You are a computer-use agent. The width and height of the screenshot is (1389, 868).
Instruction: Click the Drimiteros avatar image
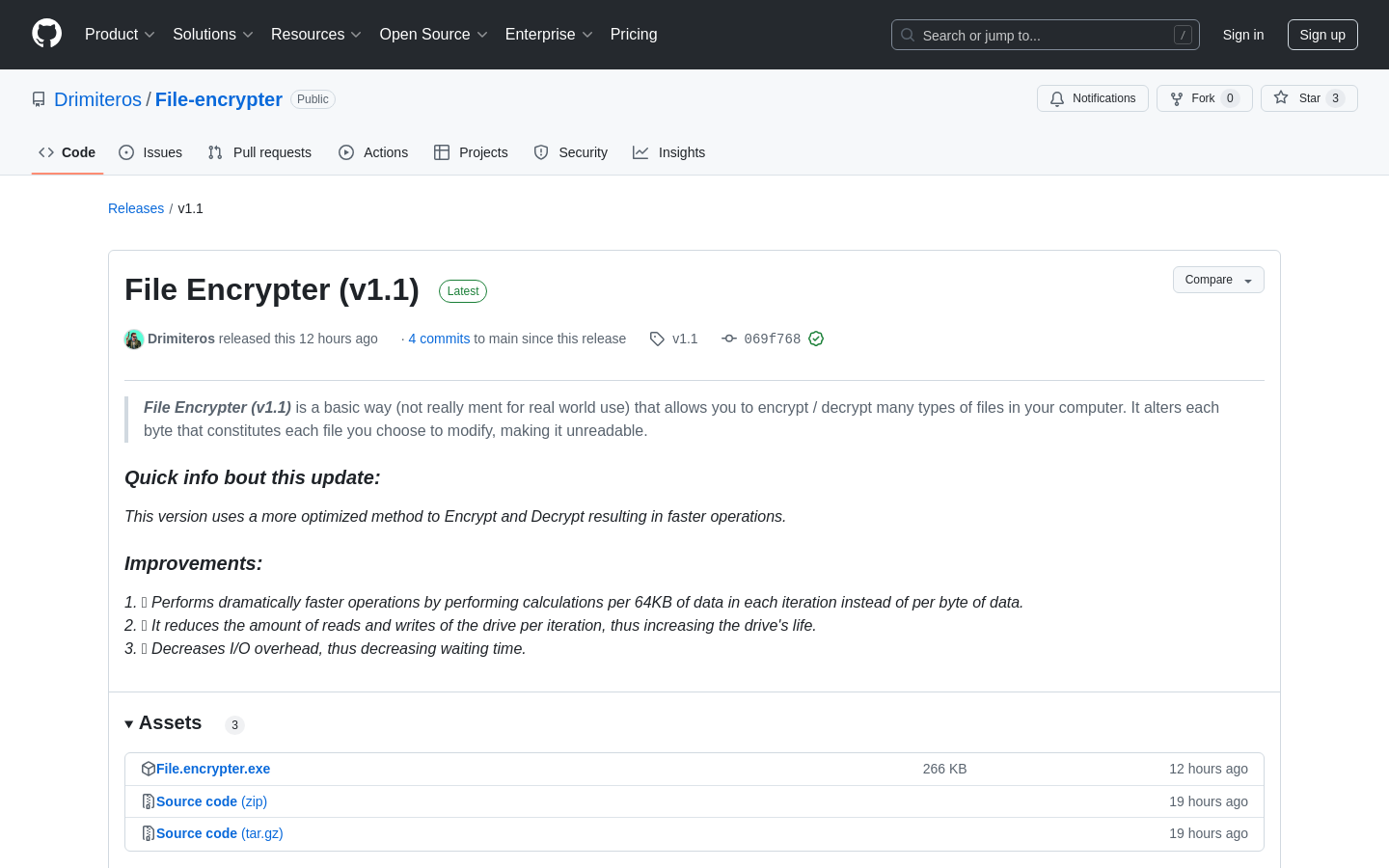pos(134,339)
